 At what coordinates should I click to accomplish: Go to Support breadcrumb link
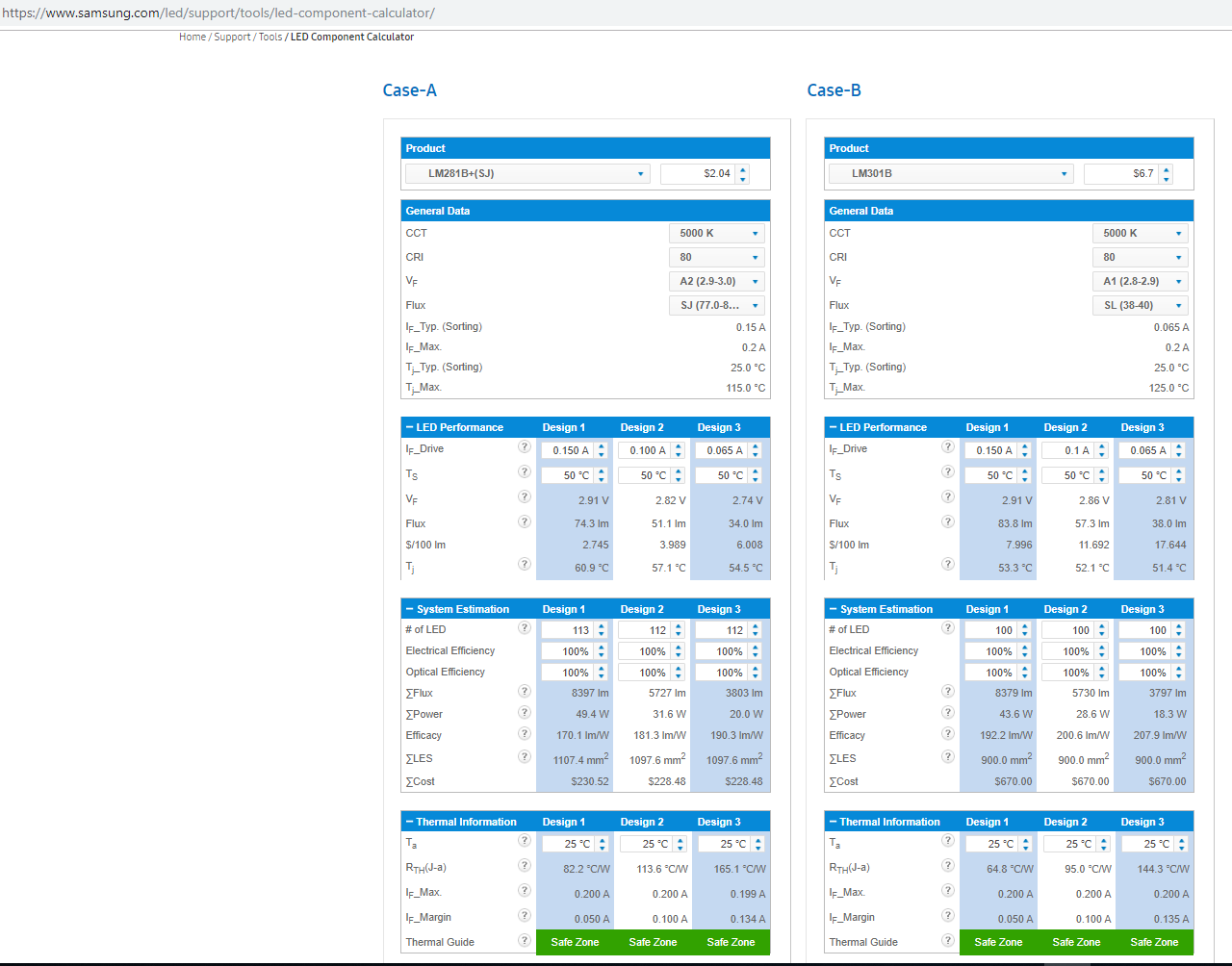point(232,37)
